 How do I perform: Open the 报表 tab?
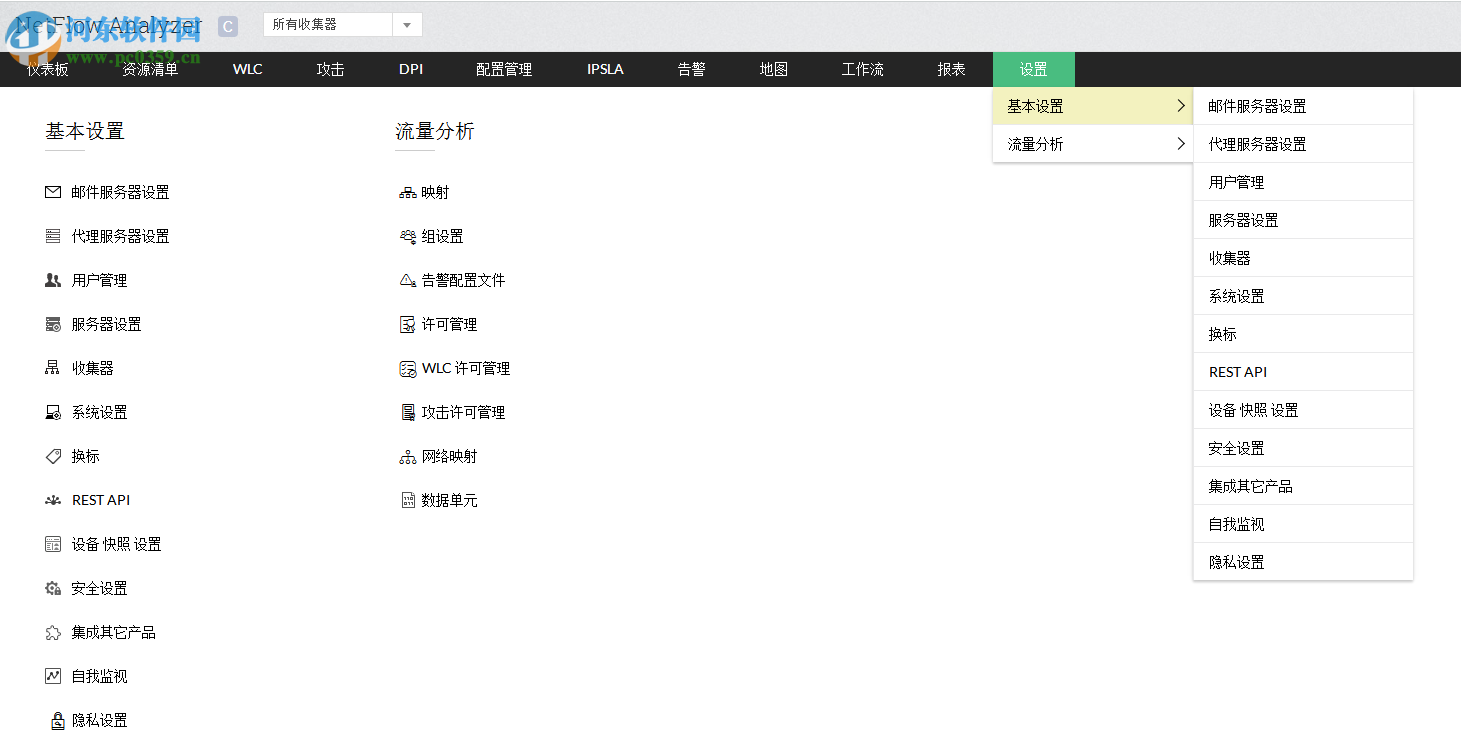(x=952, y=69)
